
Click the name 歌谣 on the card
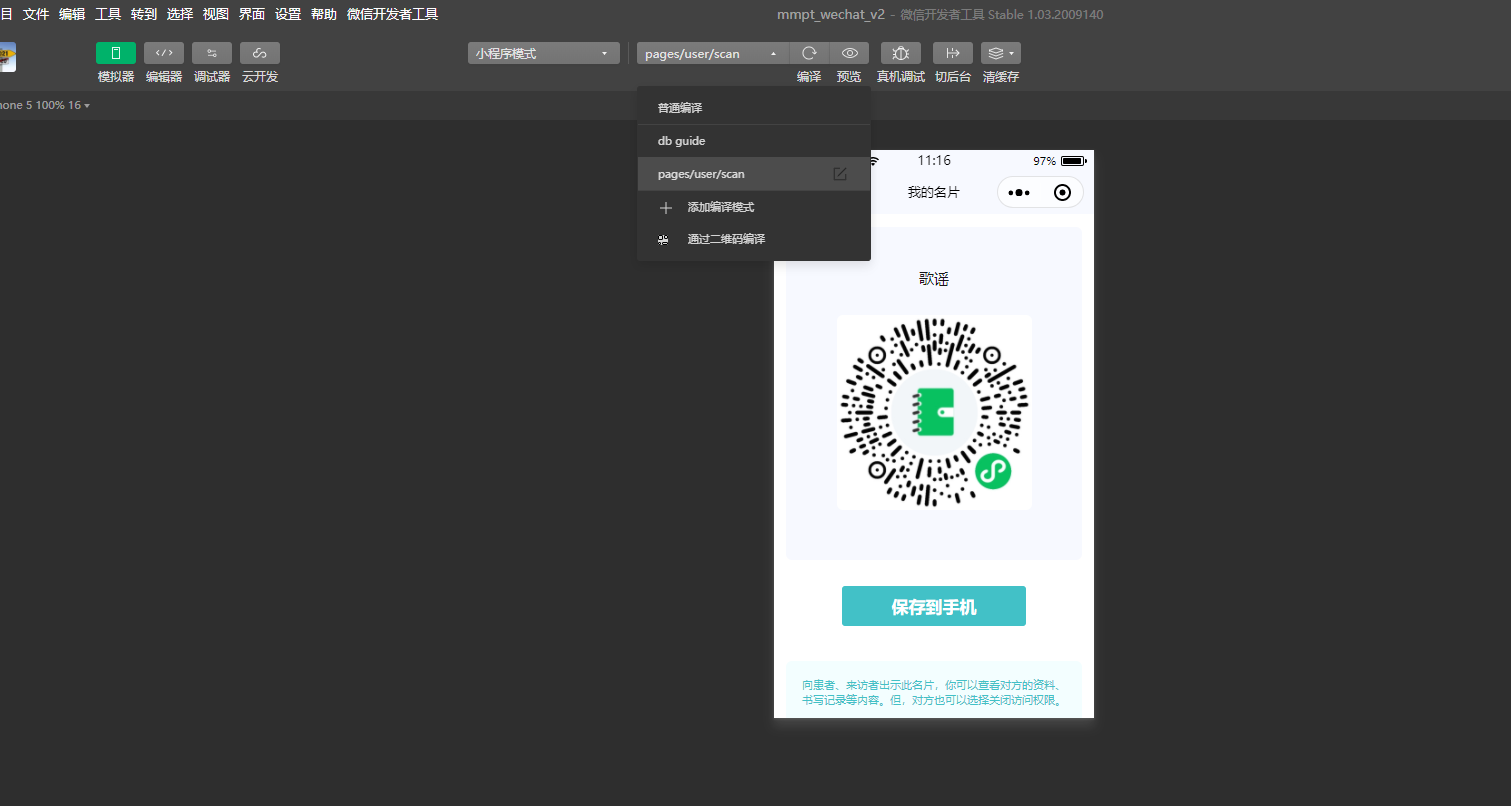[x=934, y=279]
